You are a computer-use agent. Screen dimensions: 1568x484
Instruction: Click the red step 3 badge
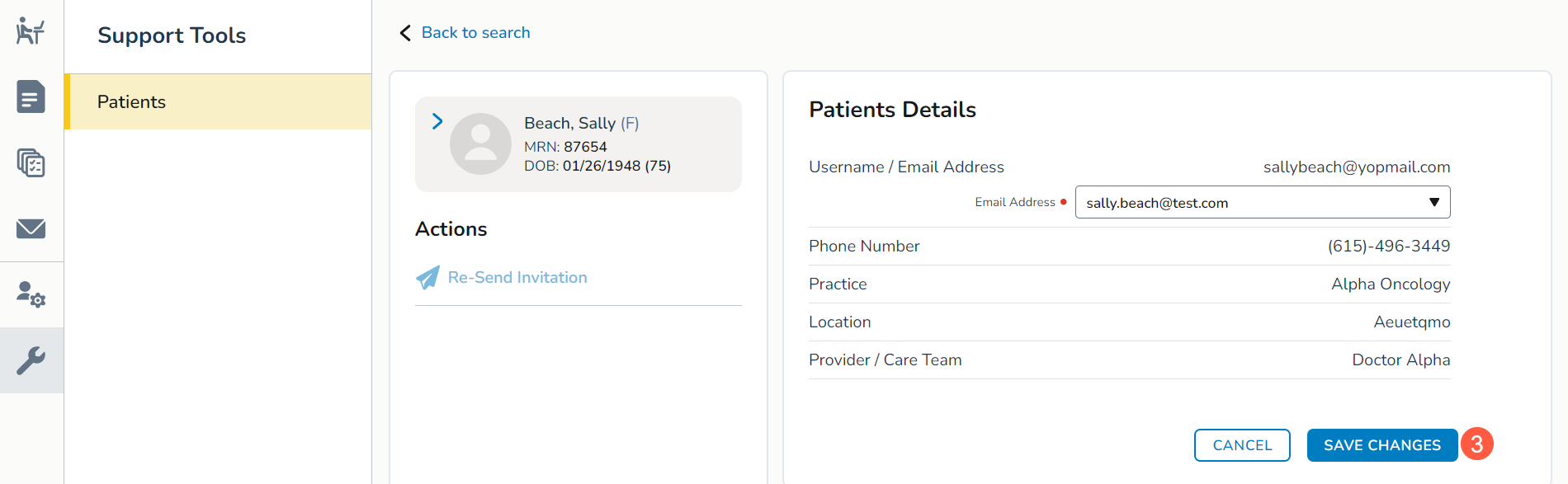(x=1476, y=444)
